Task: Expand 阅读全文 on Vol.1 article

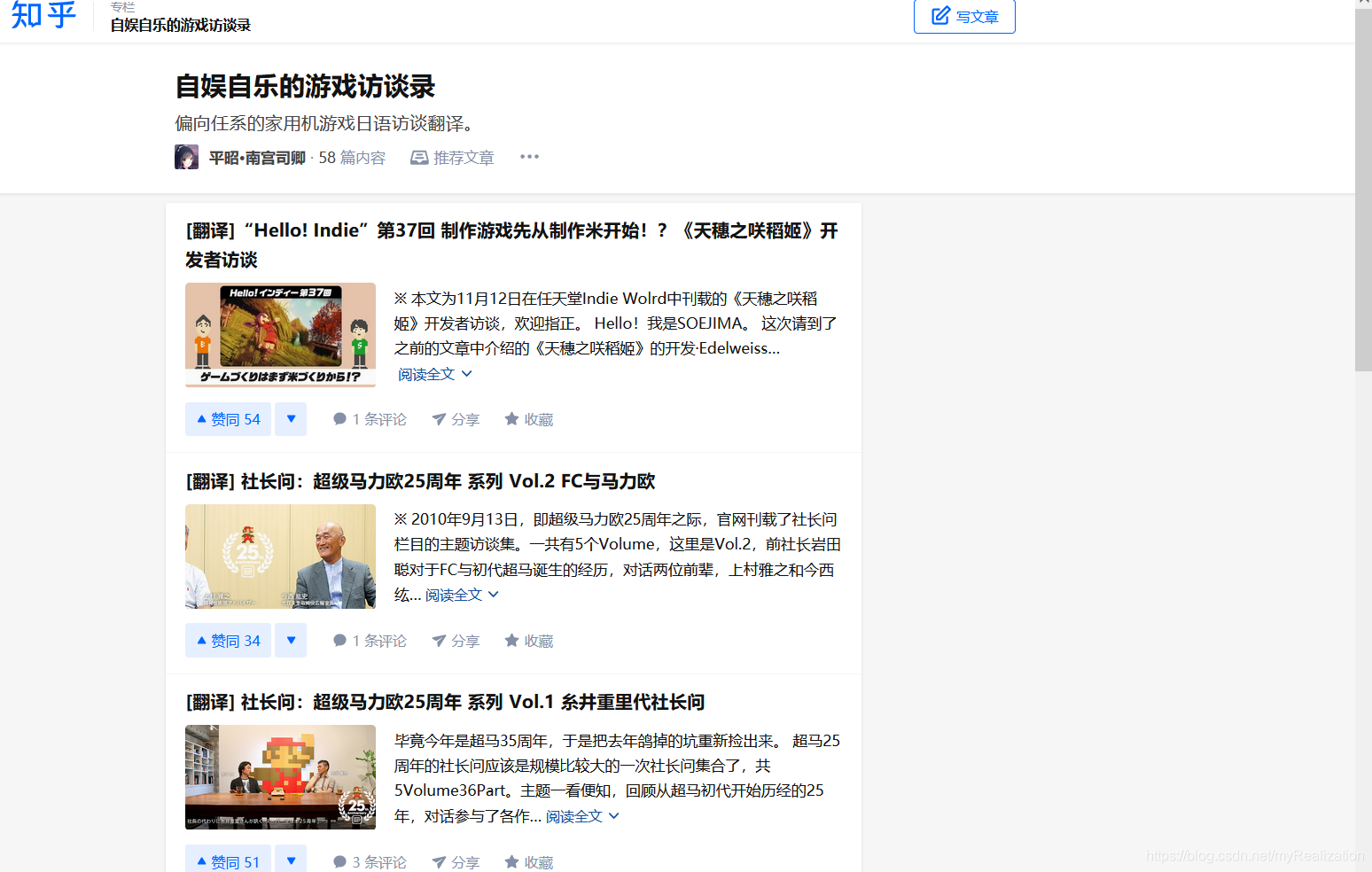Action: coord(582,816)
